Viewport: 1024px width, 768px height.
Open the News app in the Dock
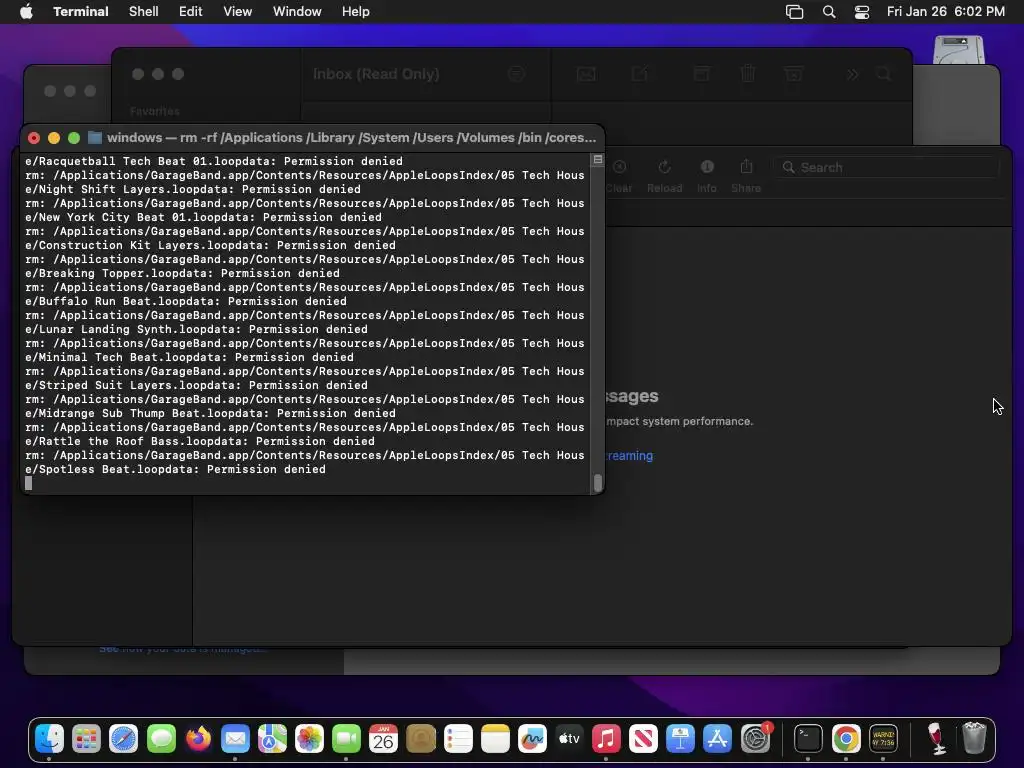[643, 739]
